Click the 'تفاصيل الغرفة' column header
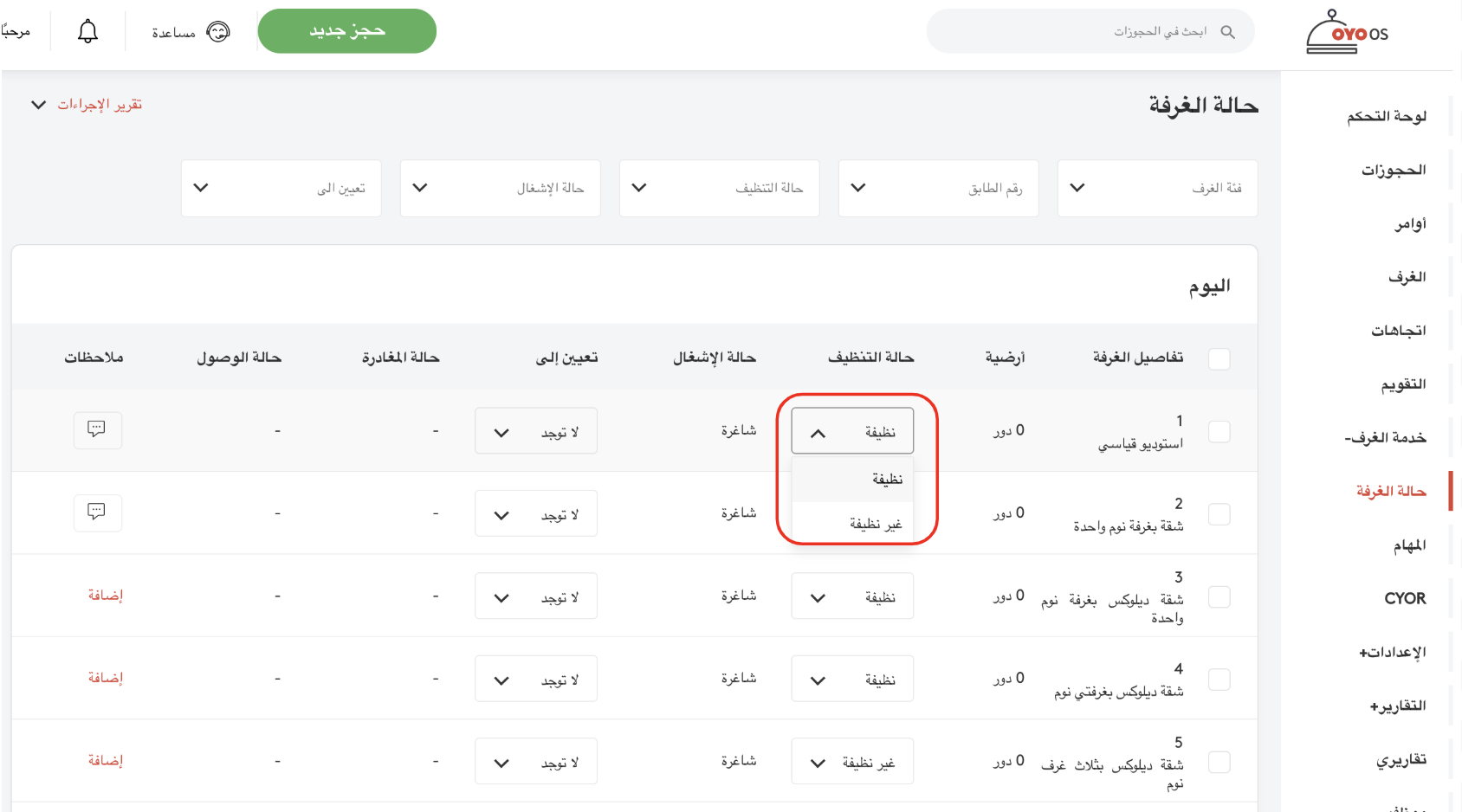Screen dimensions: 1462x812 point(1137,358)
